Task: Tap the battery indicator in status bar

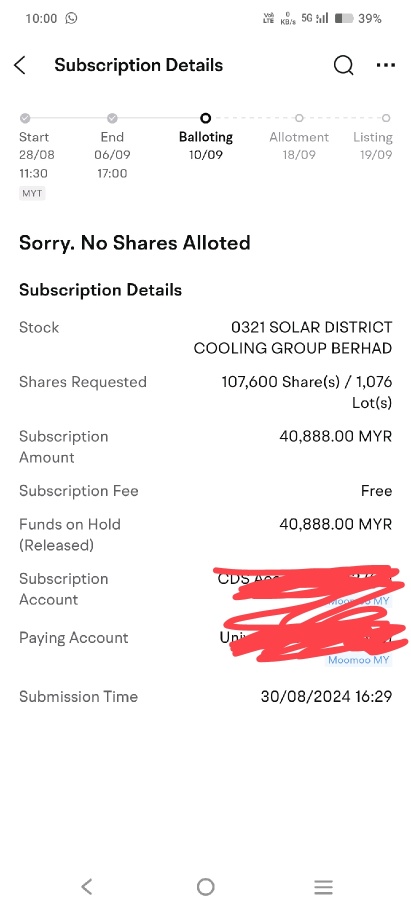Action: tap(344, 19)
